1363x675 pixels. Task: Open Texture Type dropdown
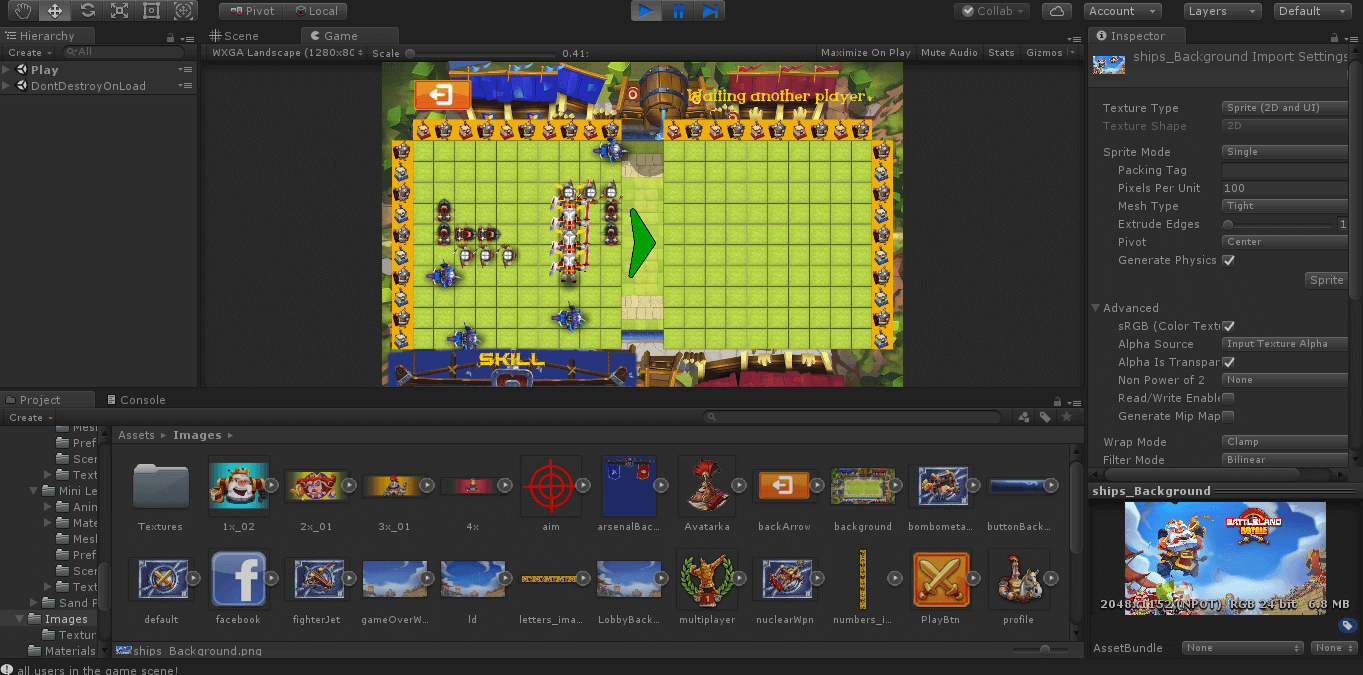coord(1285,108)
